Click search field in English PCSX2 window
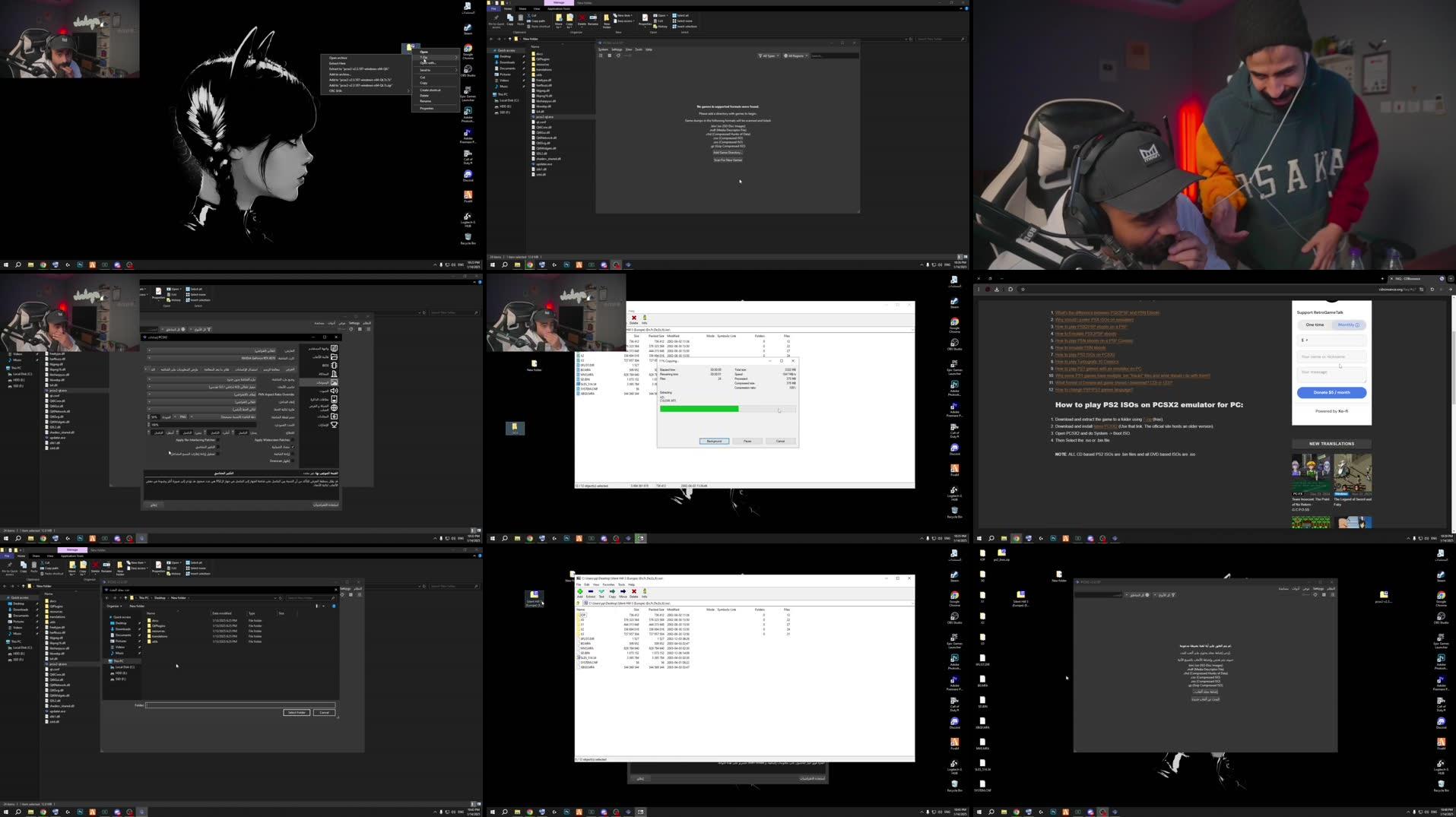1456x817 pixels. click(834, 55)
